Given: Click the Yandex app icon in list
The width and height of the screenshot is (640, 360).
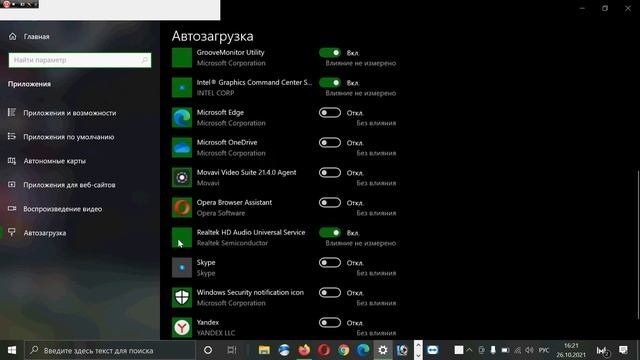Looking at the screenshot, I should point(182,327).
